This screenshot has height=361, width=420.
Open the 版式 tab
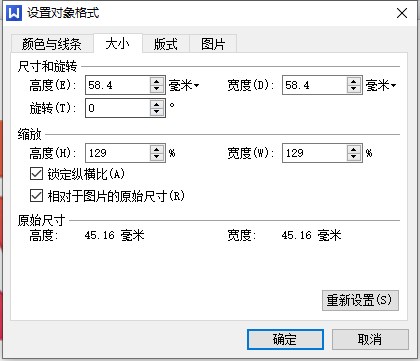pyautogui.click(x=166, y=44)
